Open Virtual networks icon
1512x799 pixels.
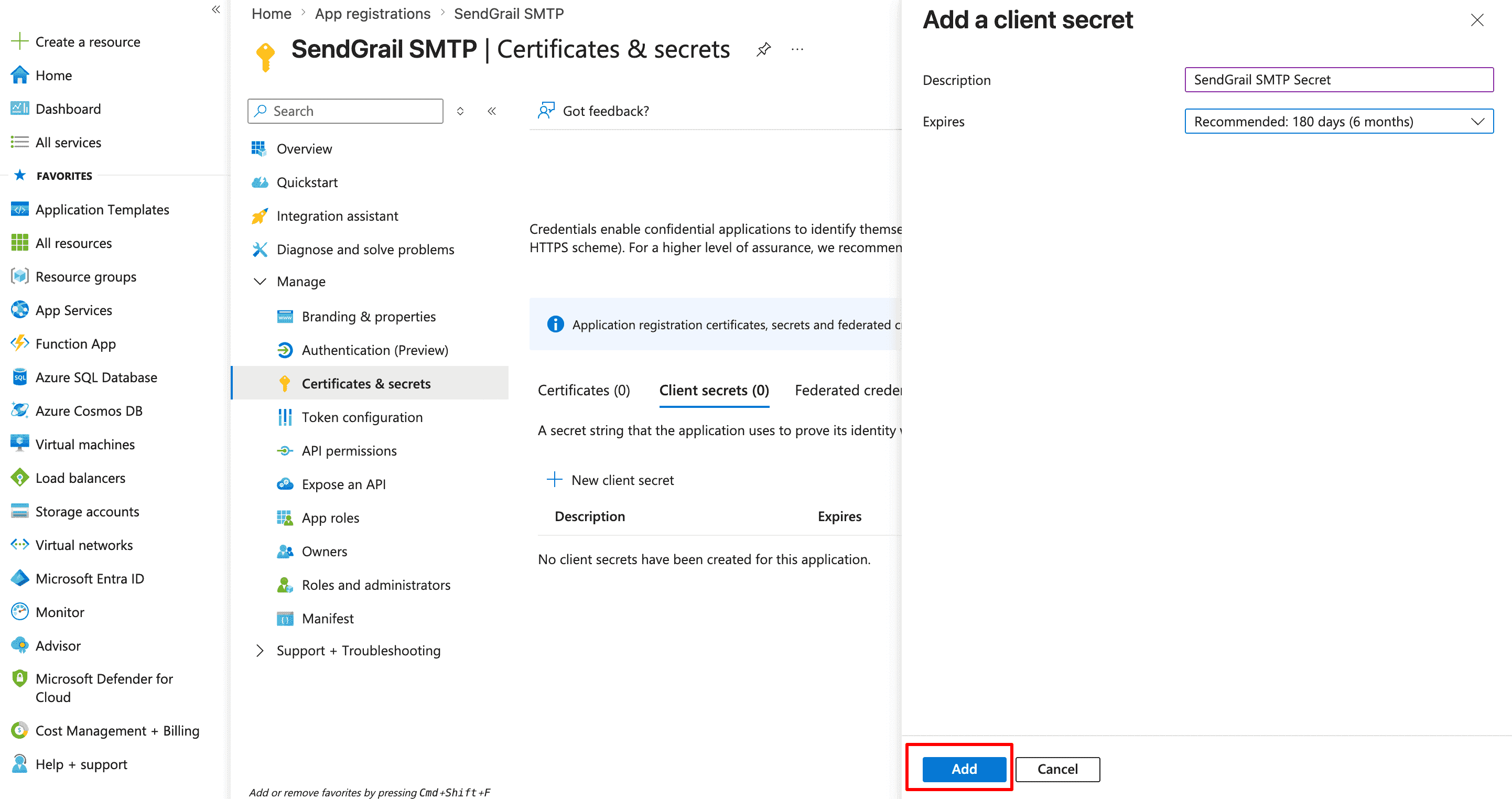pos(19,545)
